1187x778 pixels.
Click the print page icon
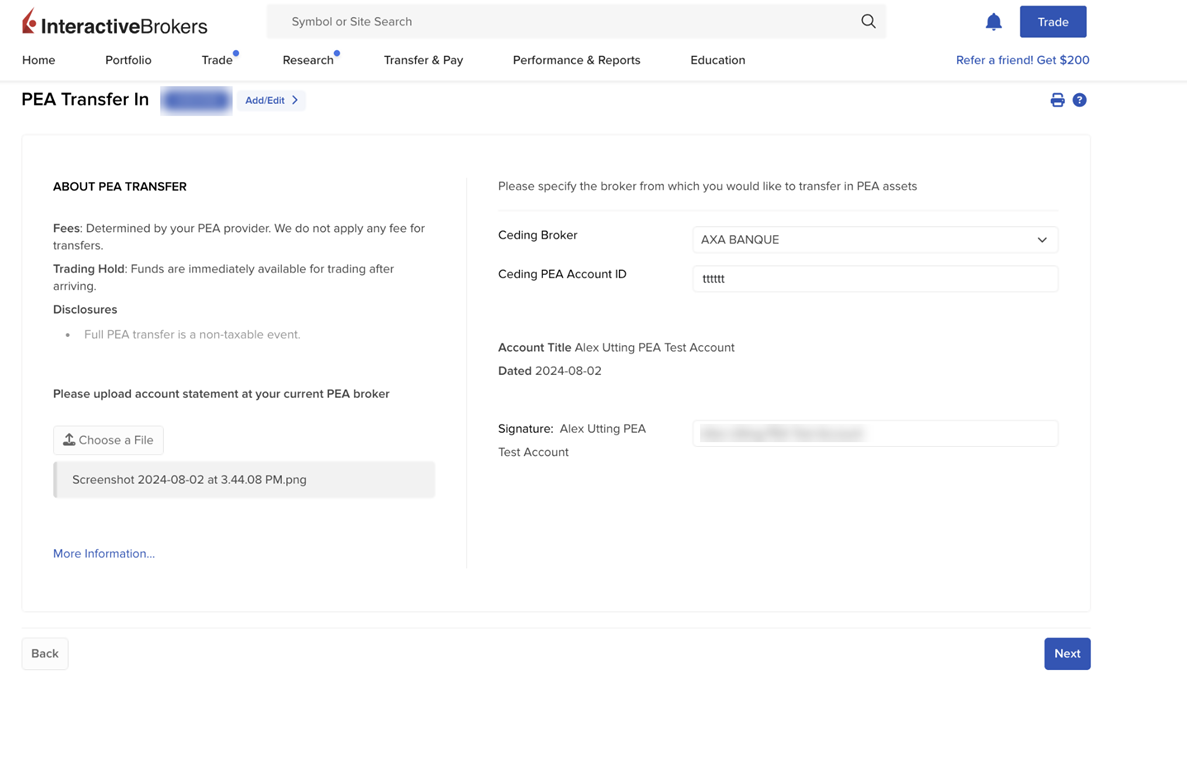click(x=1058, y=100)
